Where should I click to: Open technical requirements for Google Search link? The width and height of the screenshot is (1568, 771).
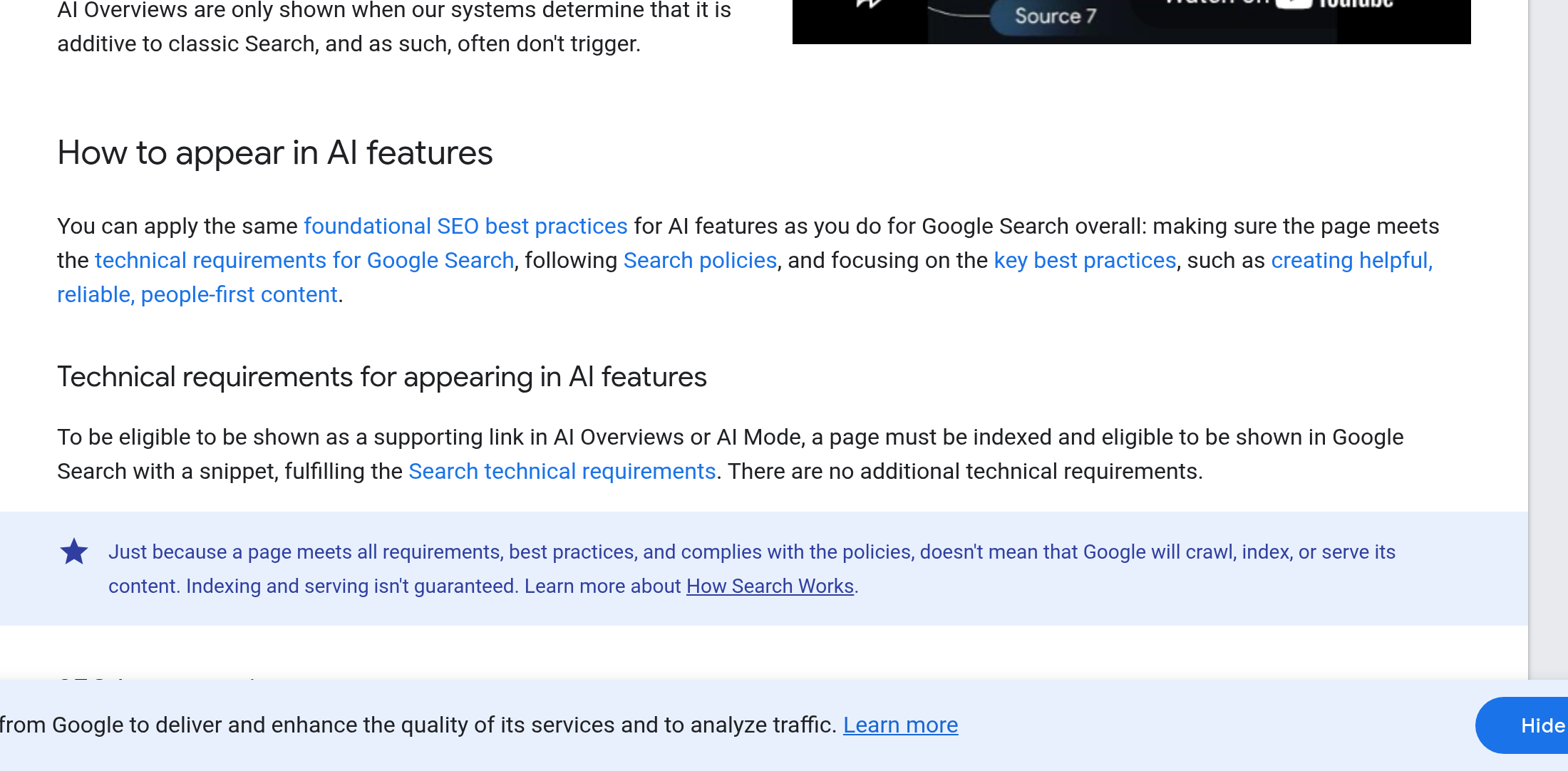pyautogui.click(x=304, y=260)
